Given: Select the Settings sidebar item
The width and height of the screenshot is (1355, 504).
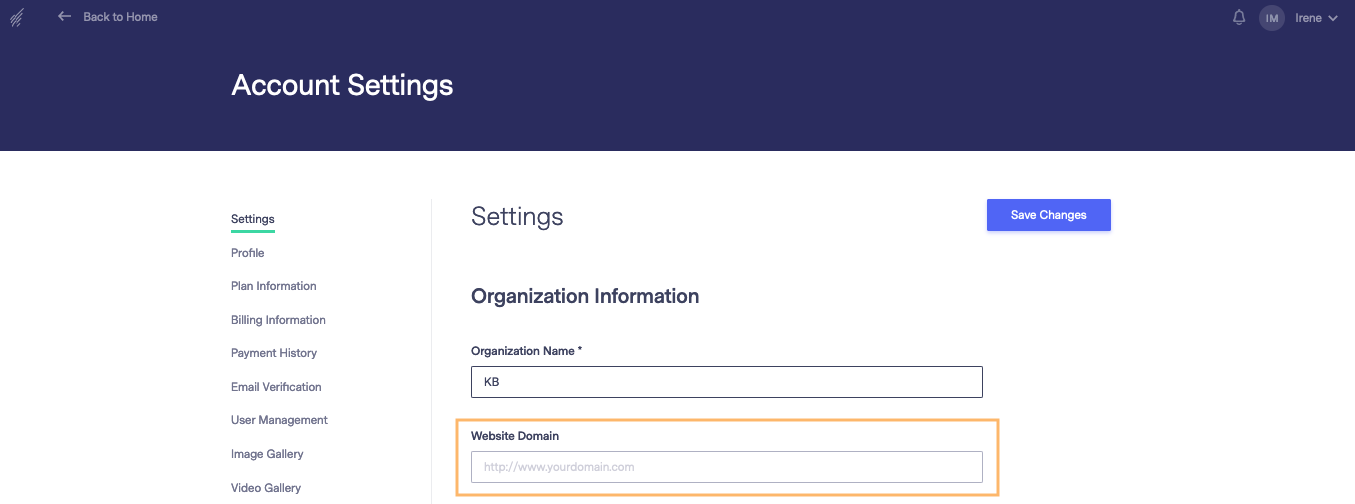Looking at the screenshot, I should click(x=253, y=219).
